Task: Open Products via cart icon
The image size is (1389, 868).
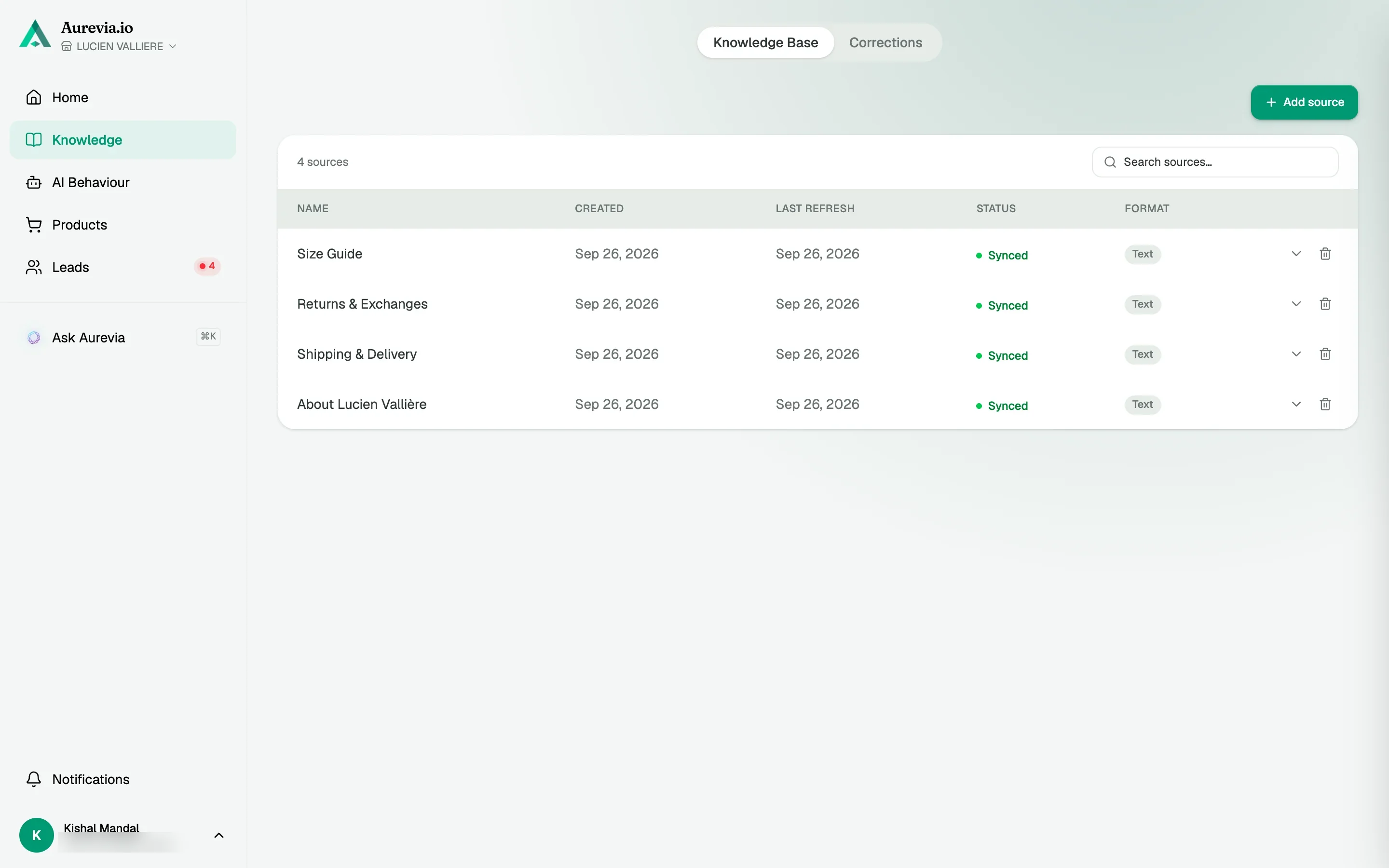Action: coord(34,225)
